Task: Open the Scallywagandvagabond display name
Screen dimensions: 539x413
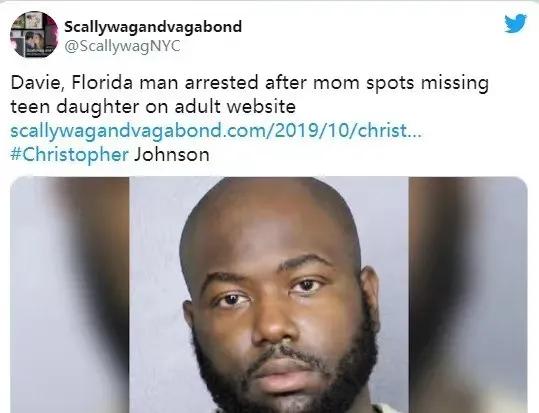Action: click(x=153, y=27)
